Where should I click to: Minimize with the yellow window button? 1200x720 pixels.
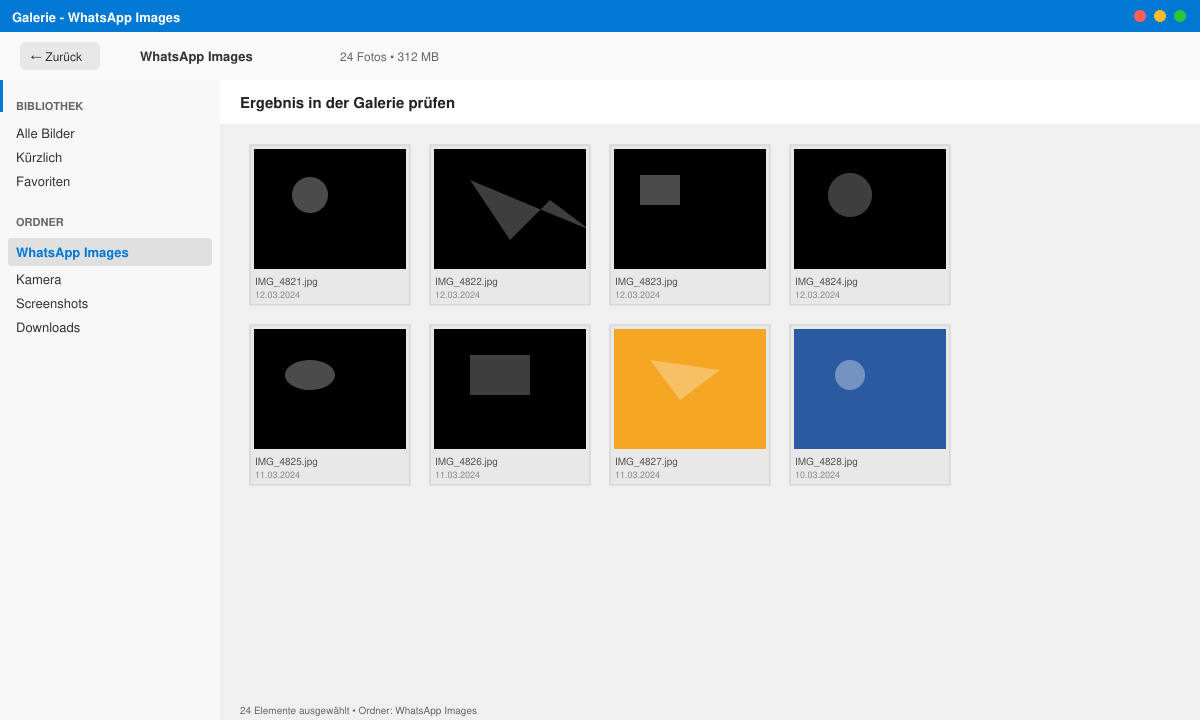pos(1160,16)
